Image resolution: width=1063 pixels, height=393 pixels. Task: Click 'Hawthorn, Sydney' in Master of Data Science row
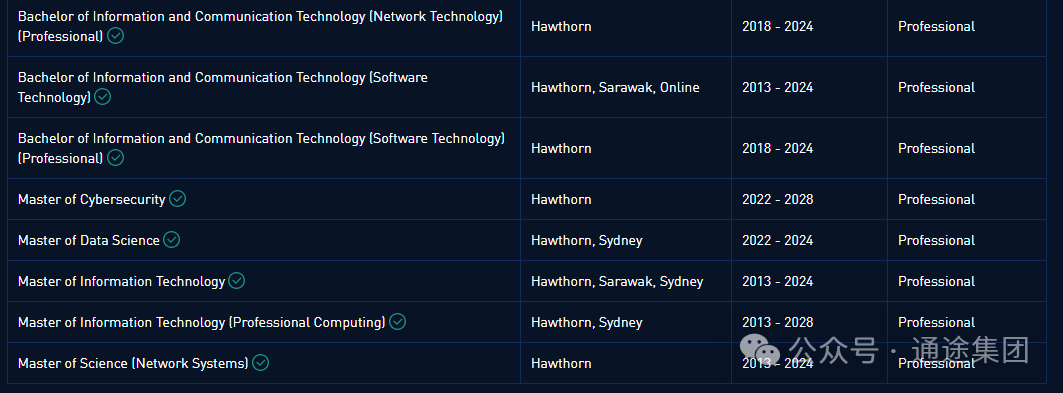pos(586,241)
